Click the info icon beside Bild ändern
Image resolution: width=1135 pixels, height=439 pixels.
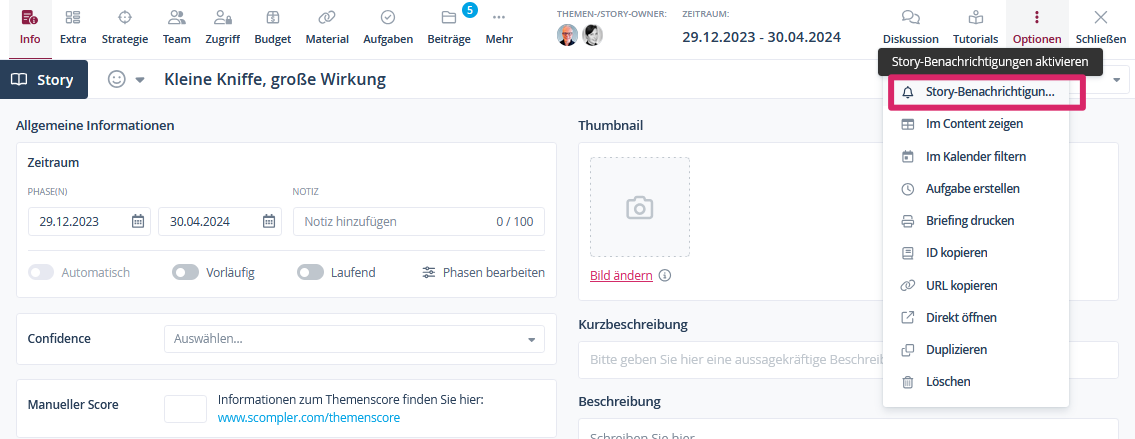point(665,276)
